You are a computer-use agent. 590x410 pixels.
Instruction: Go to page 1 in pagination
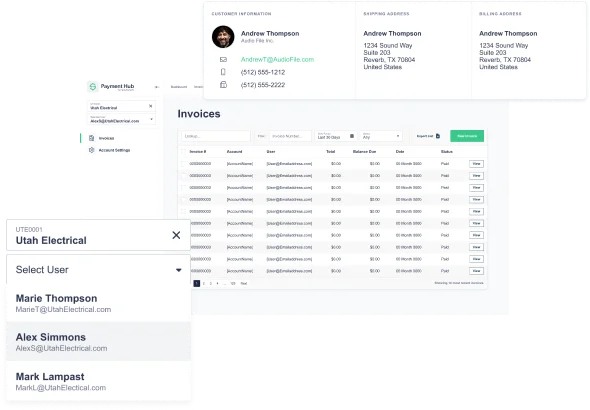coord(196,283)
